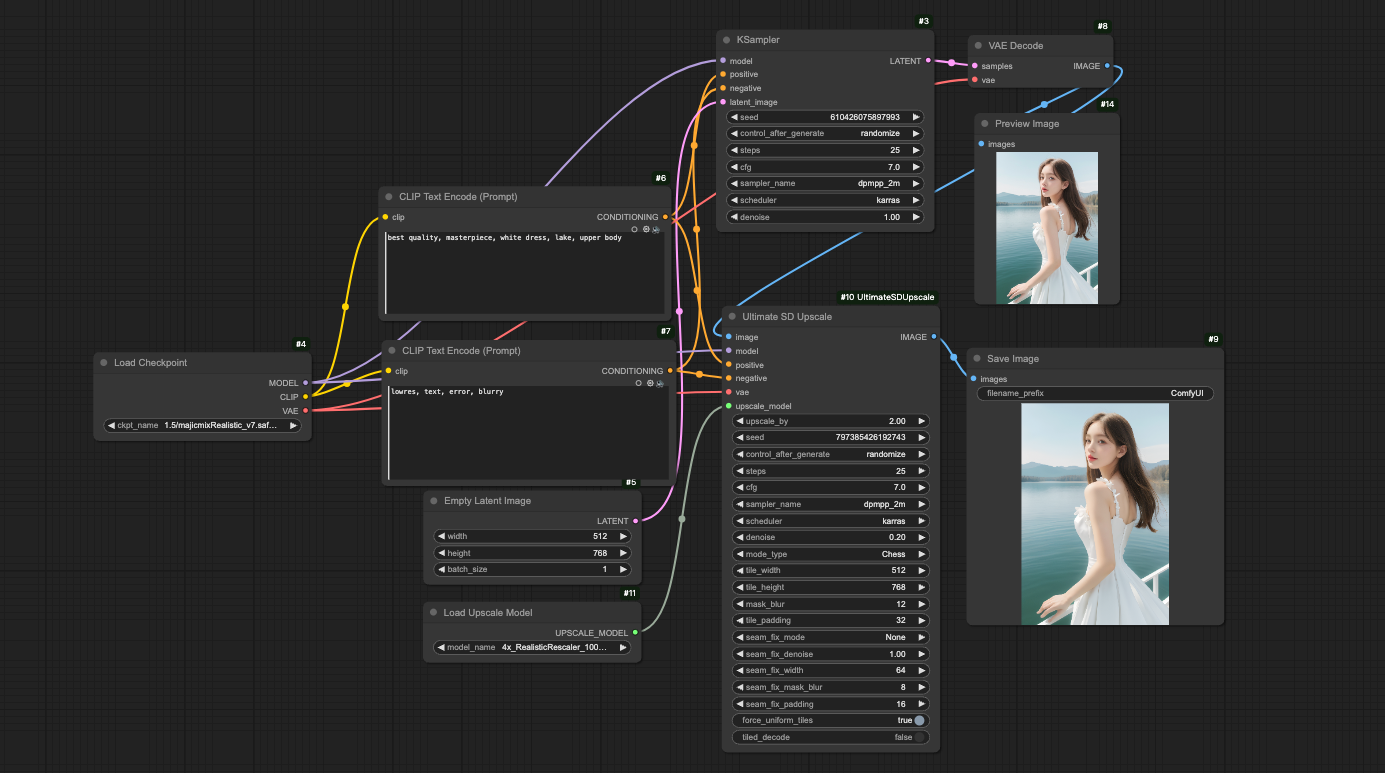Click the VAE Decode IMAGE output connector
The width and height of the screenshot is (1385, 773).
pos(1107,66)
